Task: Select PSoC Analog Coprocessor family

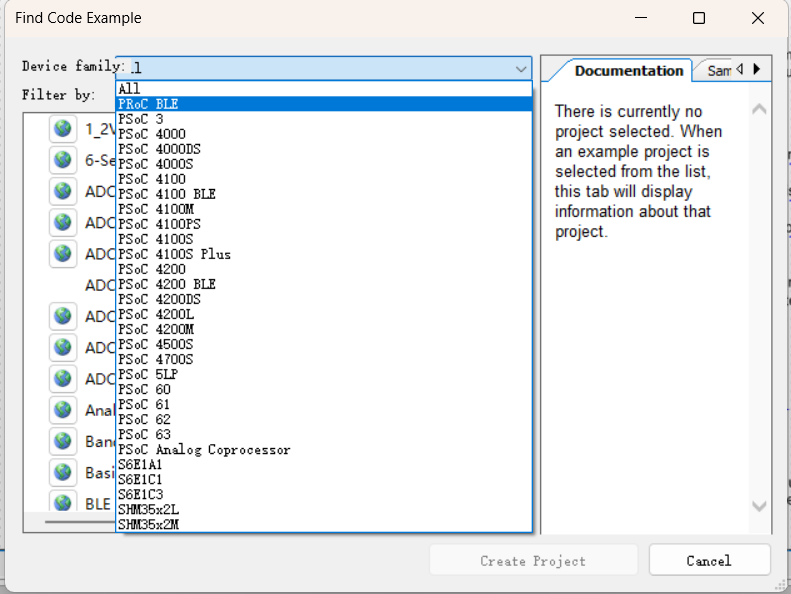Action: 324,450
